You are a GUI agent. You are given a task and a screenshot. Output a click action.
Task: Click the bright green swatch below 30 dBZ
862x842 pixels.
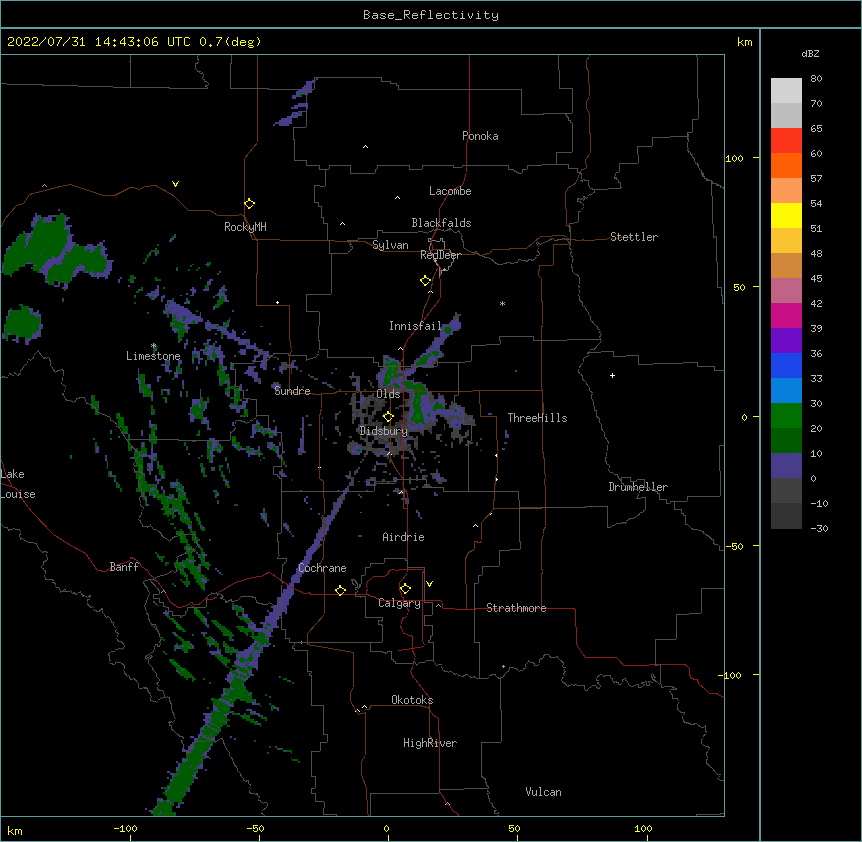click(x=786, y=416)
